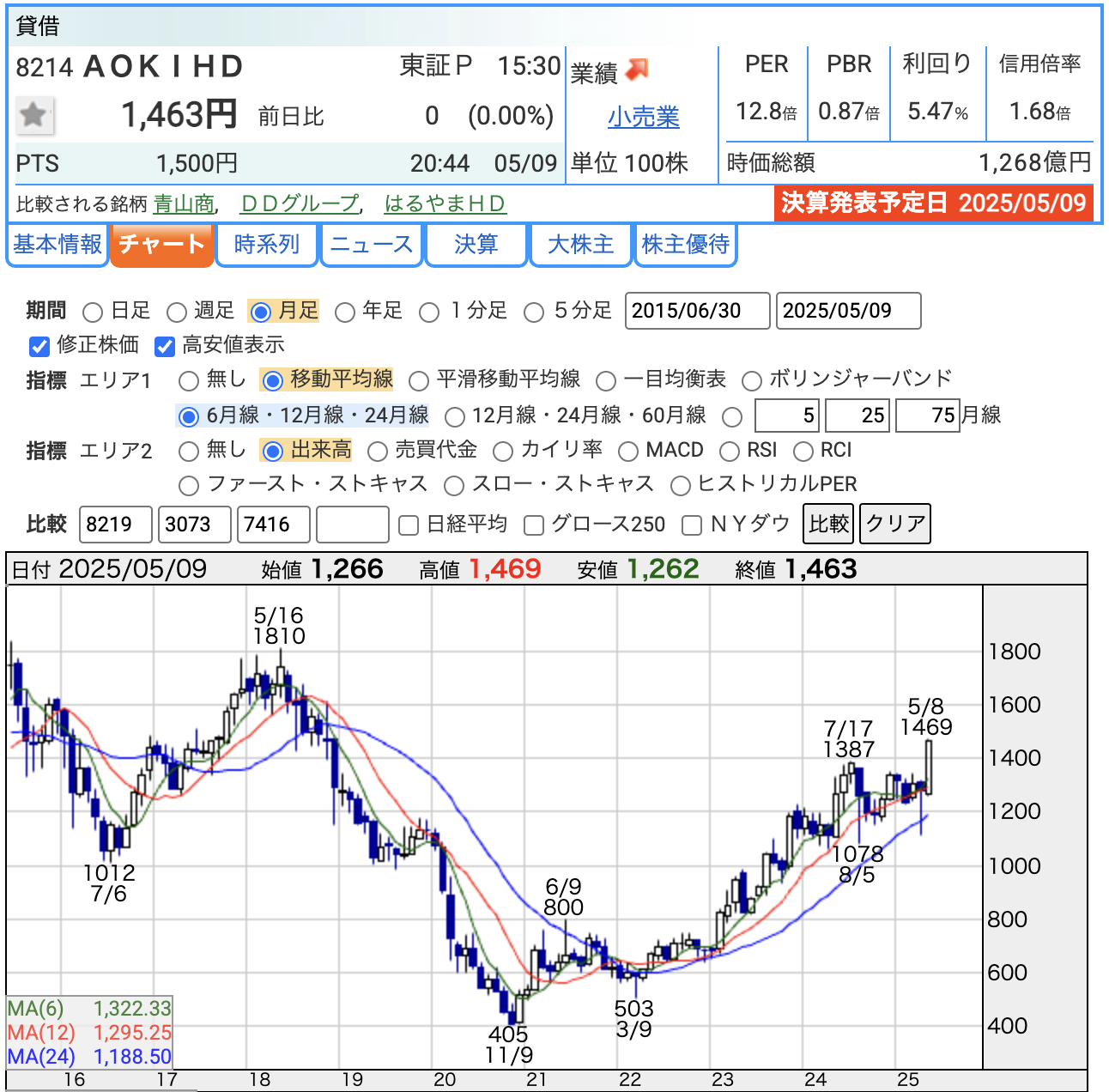The height and width of the screenshot is (1092, 1109).
Task: Open the 基本情報 tab
Action: coord(58,245)
